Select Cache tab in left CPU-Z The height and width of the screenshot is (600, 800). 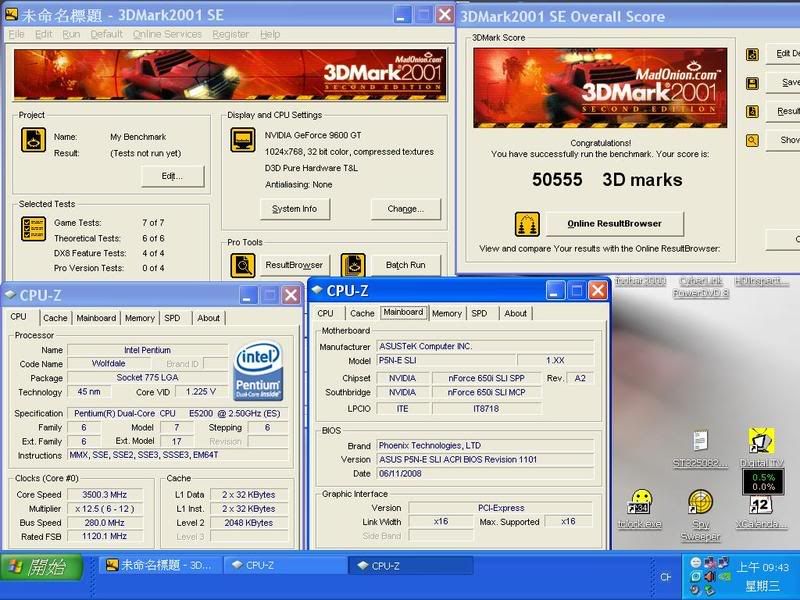point(55,318)
